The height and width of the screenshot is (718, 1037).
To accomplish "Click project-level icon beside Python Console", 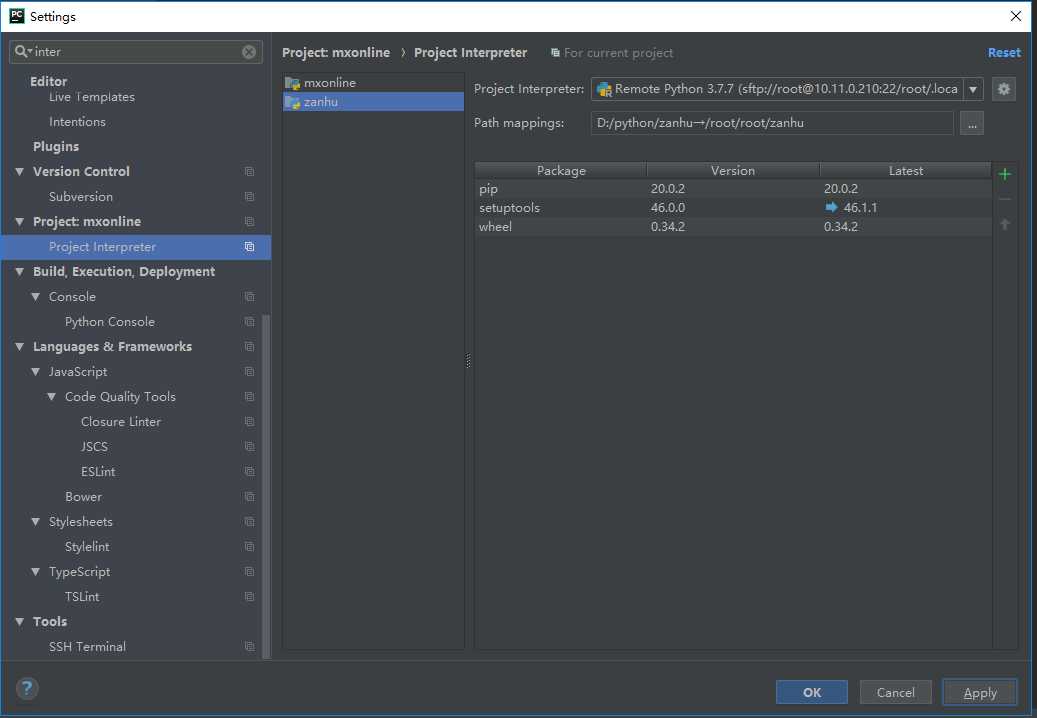I will click(x=249, y=322).
